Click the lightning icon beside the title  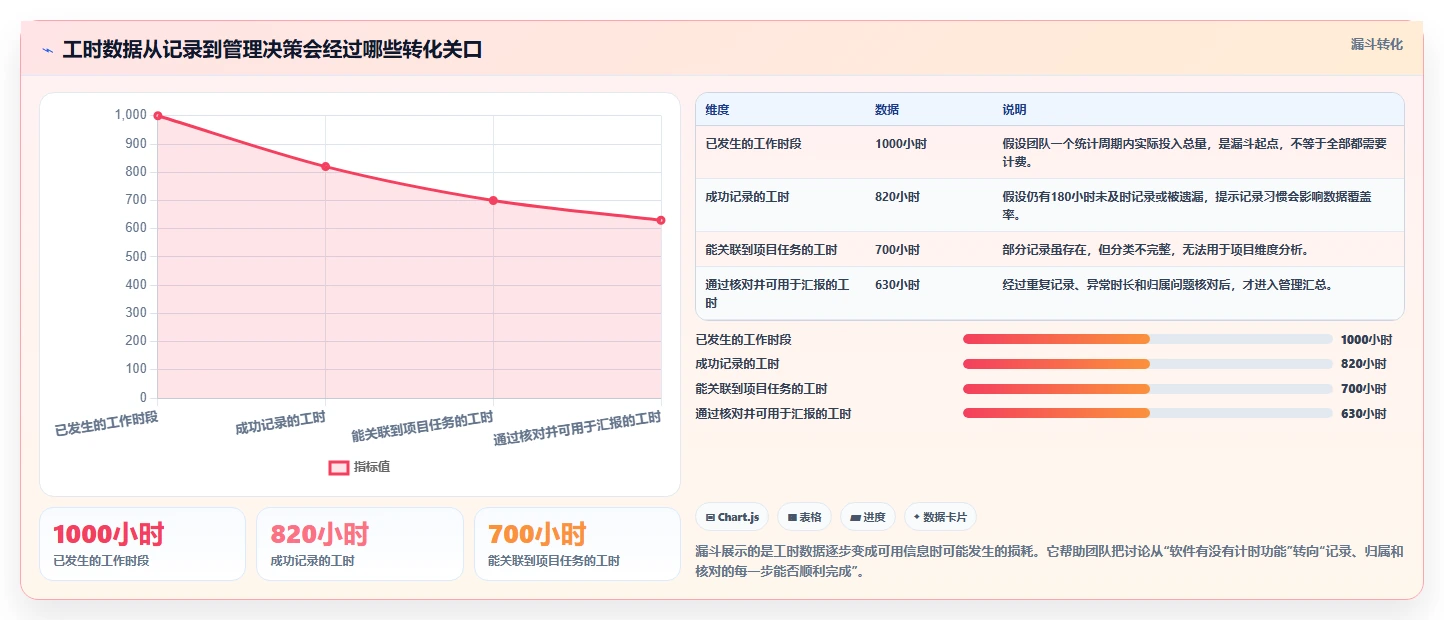47,50
